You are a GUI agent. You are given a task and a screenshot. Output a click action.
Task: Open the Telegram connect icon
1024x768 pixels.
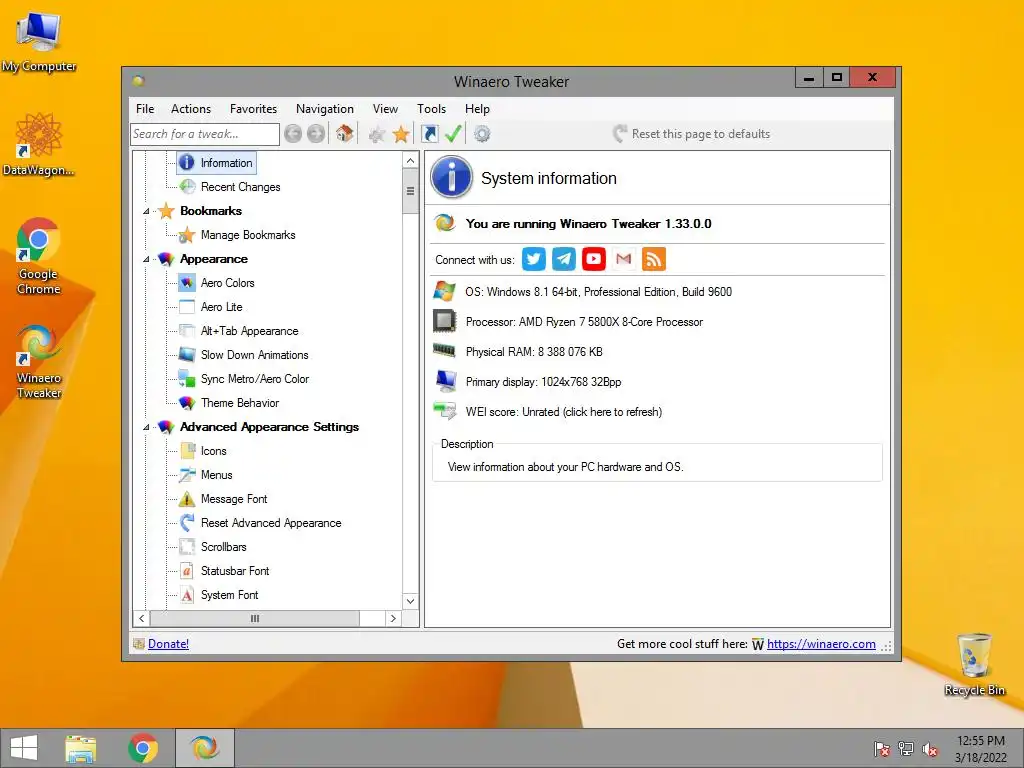click(564, 259)
